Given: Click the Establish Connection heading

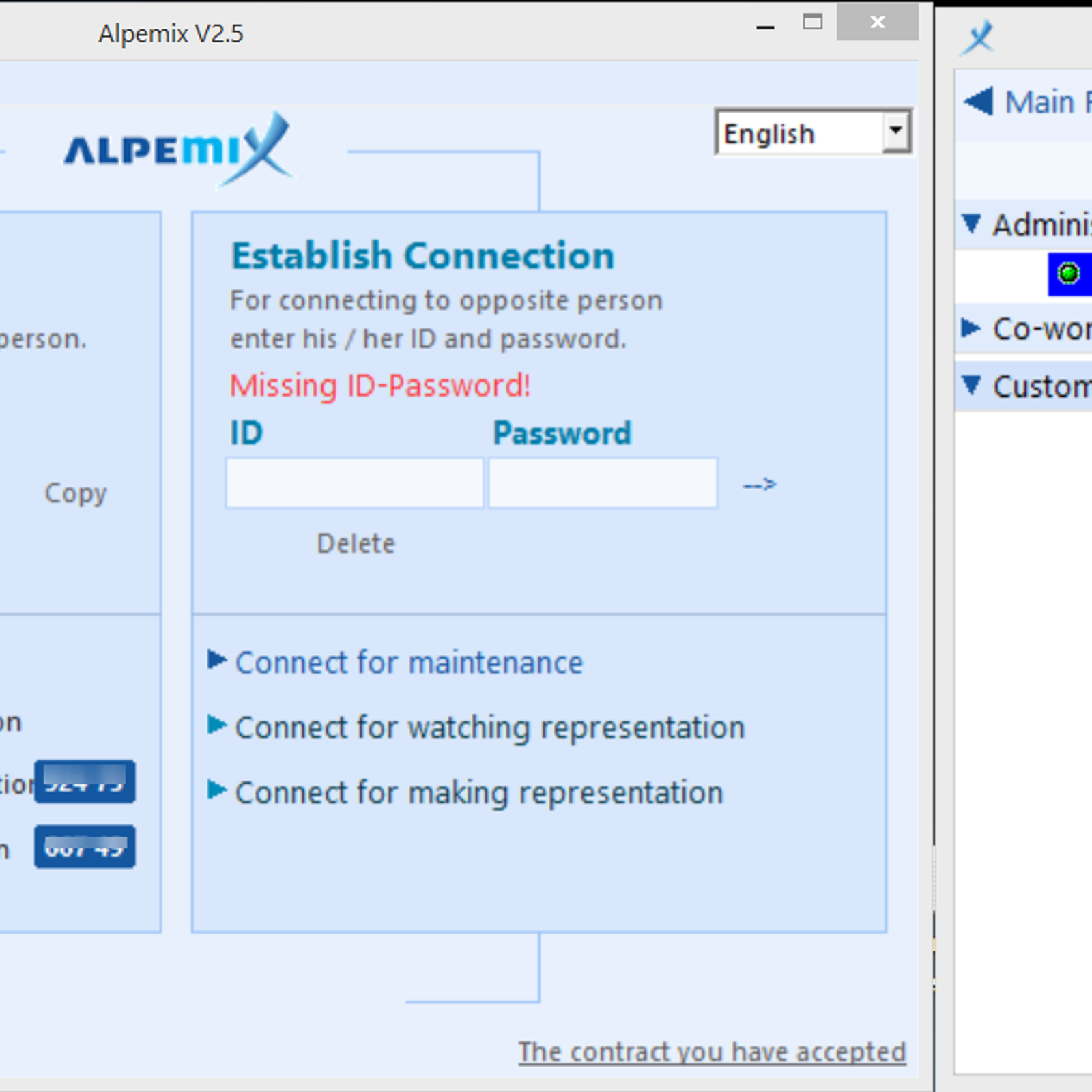Looking at the screenshot, I should point(422,256).
